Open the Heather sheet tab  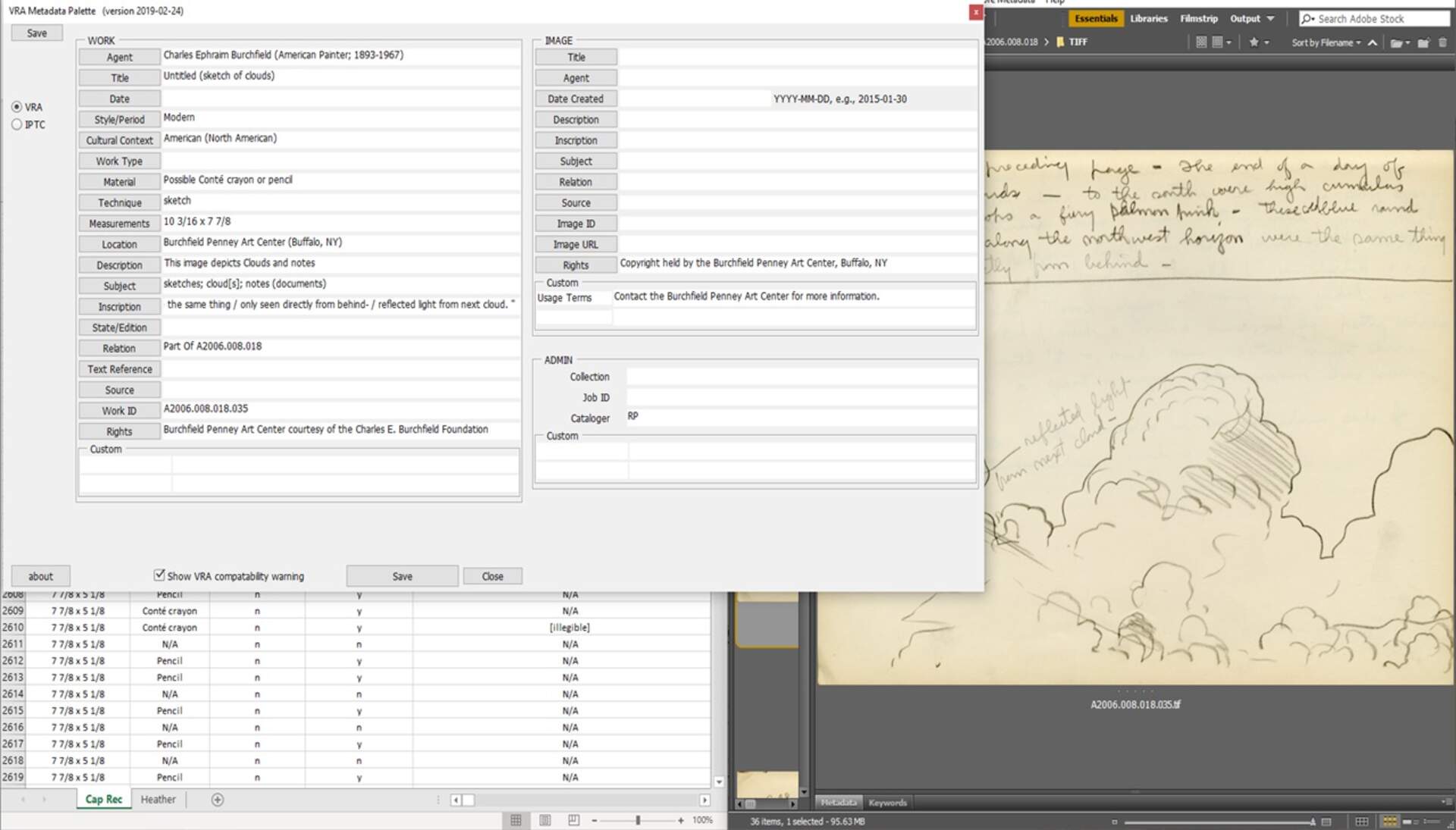coord(158,800)
